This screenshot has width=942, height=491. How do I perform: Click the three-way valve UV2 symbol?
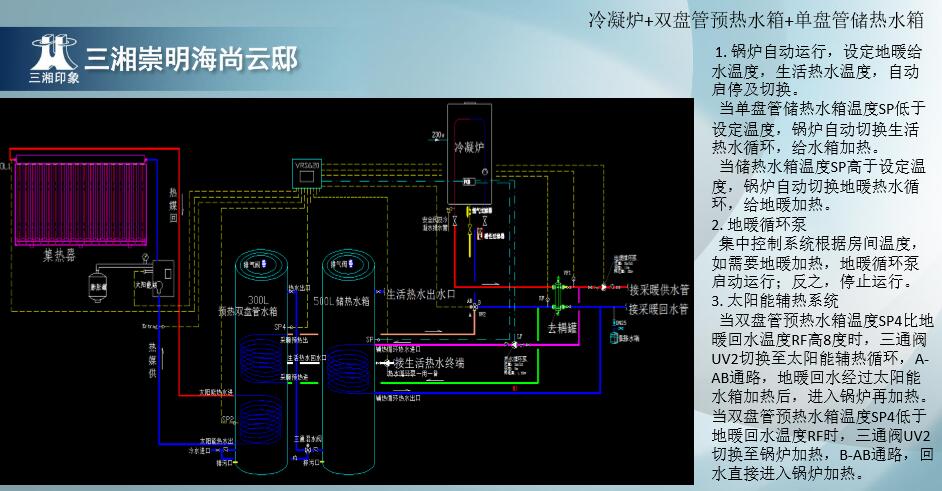pos(474,306)
